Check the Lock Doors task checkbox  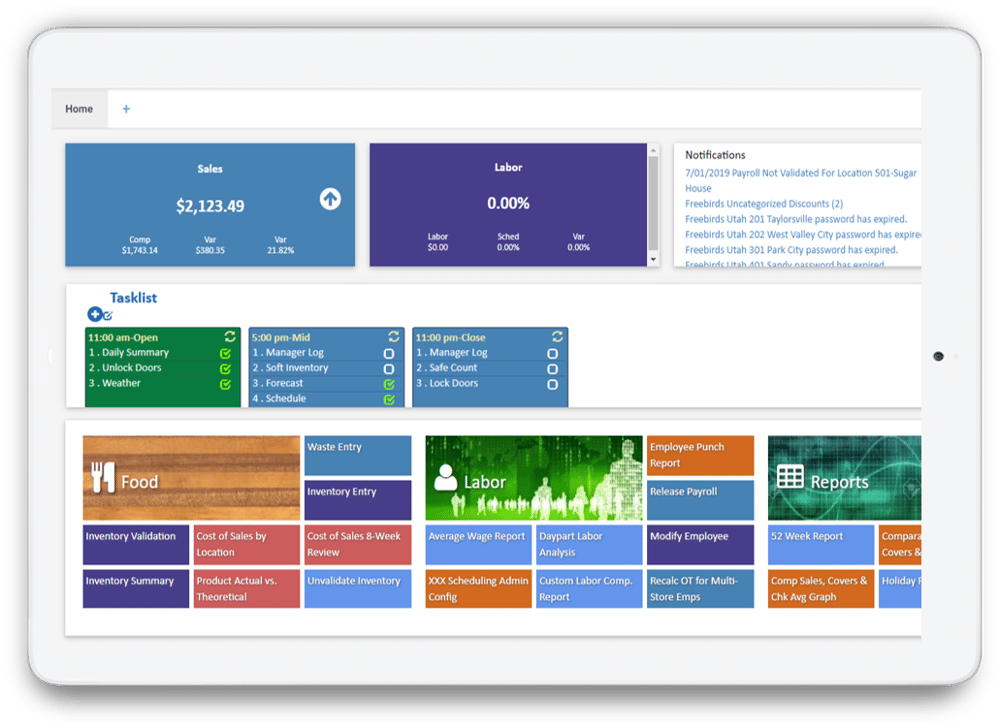pyautogui.click(x=552, y=384)
